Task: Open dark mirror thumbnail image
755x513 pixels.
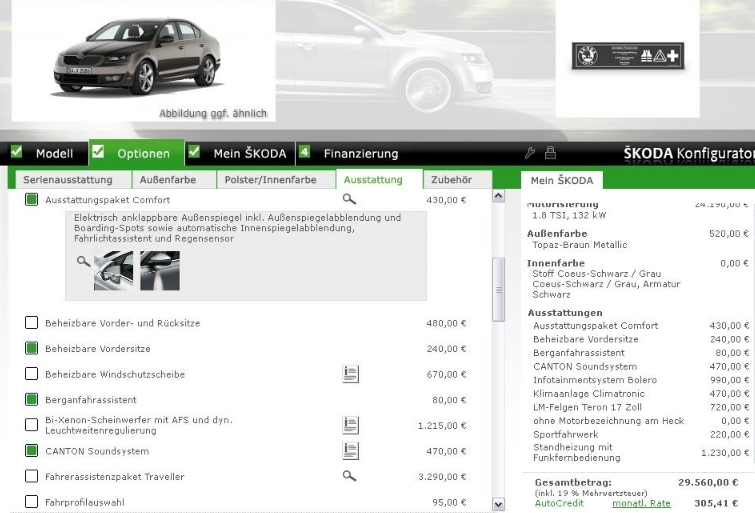Action: 160,271
